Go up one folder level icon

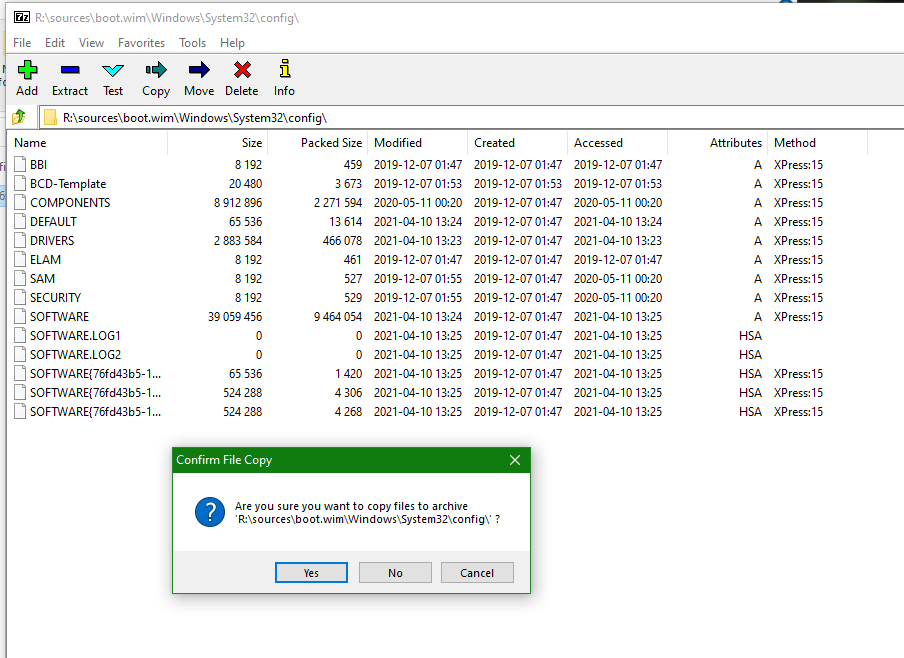[x=19, y=117]
